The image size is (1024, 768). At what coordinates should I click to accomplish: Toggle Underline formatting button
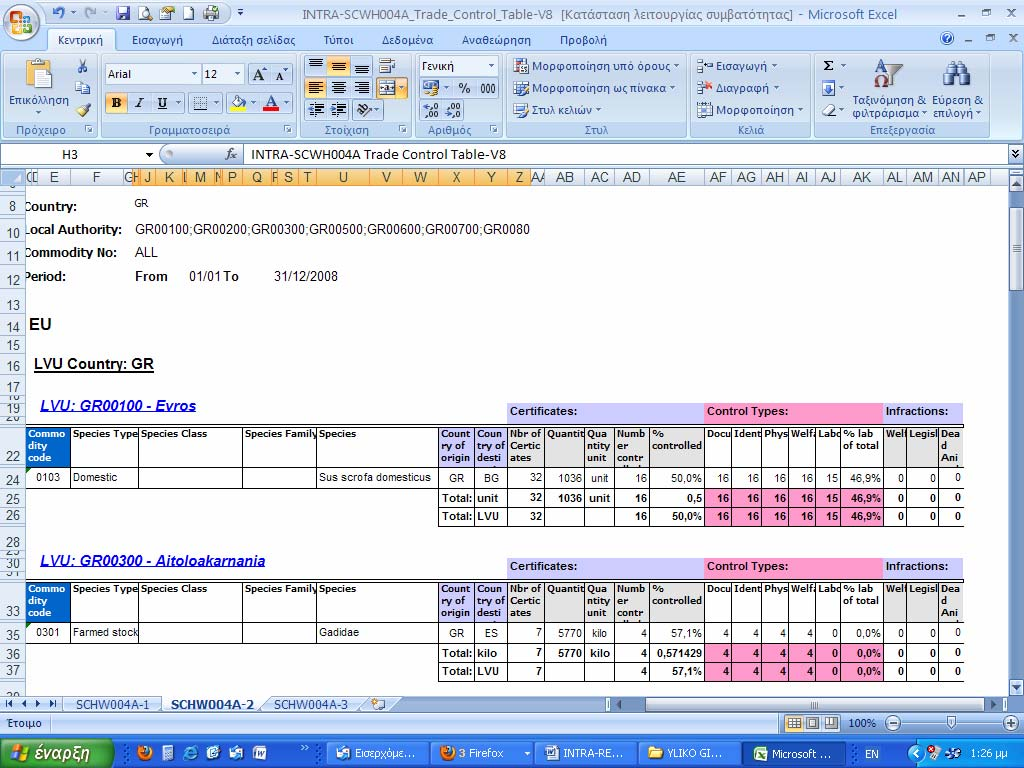pyautogui.click(x=162, y=103)
